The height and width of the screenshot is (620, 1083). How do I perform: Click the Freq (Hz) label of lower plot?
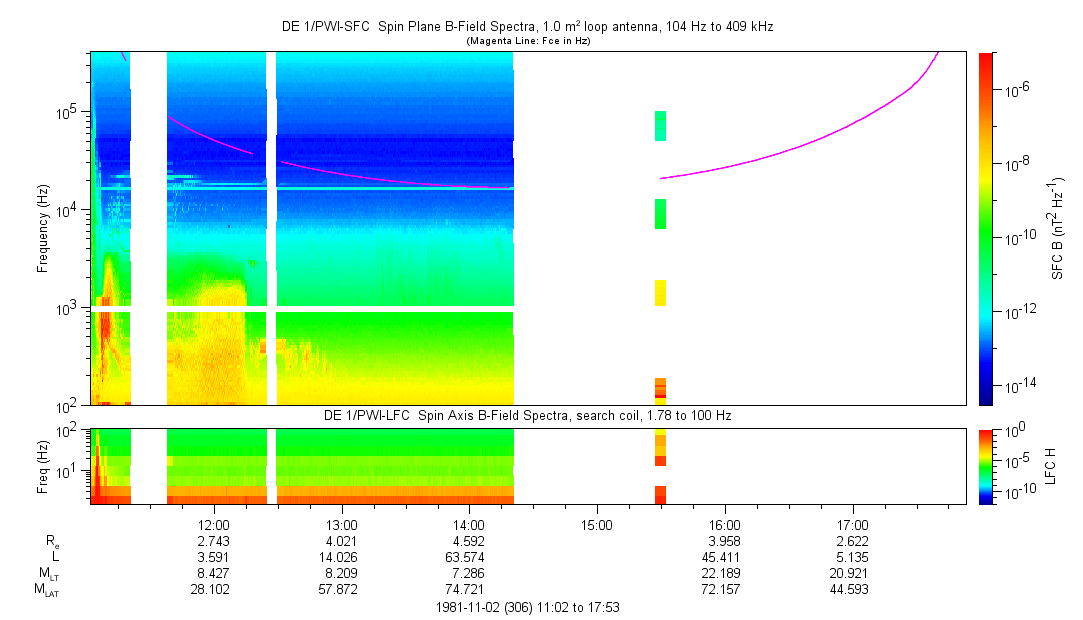(43, 465)
